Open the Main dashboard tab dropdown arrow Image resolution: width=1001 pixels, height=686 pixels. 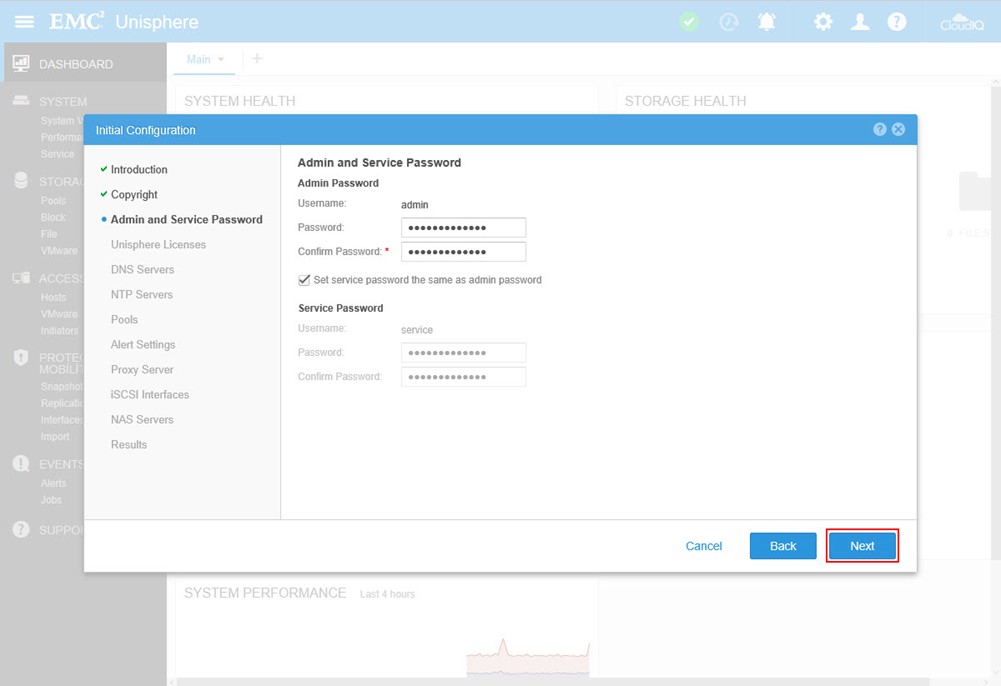pyautogui.click(x=221, y=59)
